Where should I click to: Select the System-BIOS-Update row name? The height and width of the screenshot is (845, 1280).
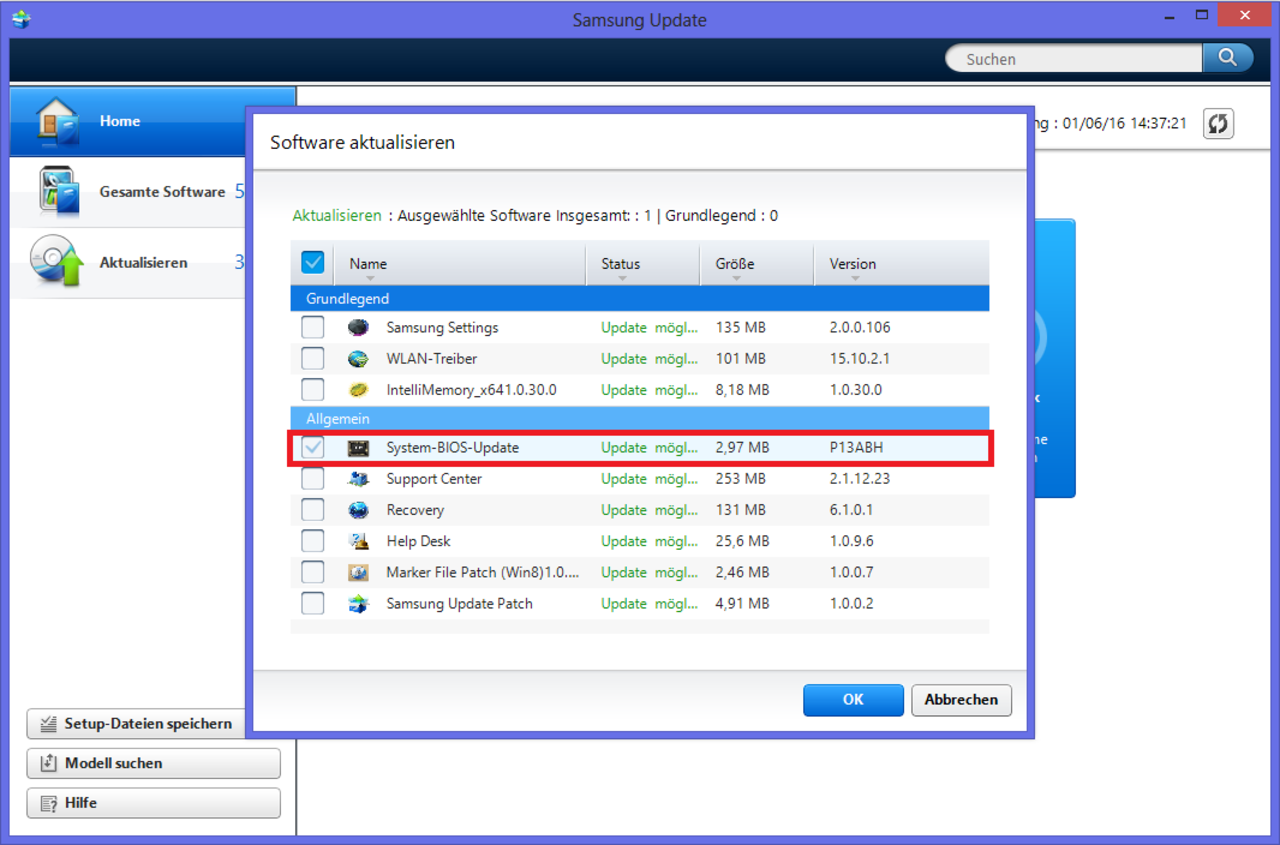453,448
